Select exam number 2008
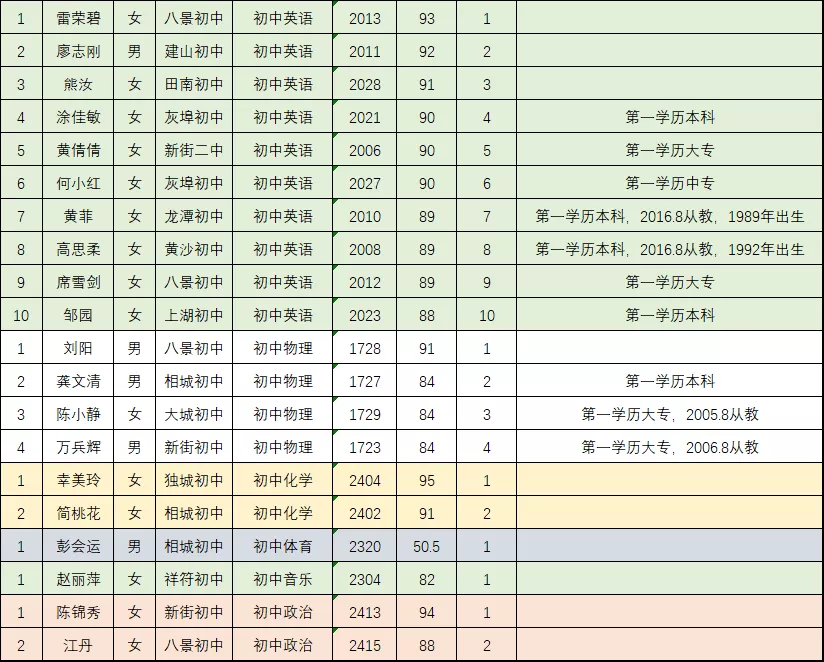 [365, 250]
